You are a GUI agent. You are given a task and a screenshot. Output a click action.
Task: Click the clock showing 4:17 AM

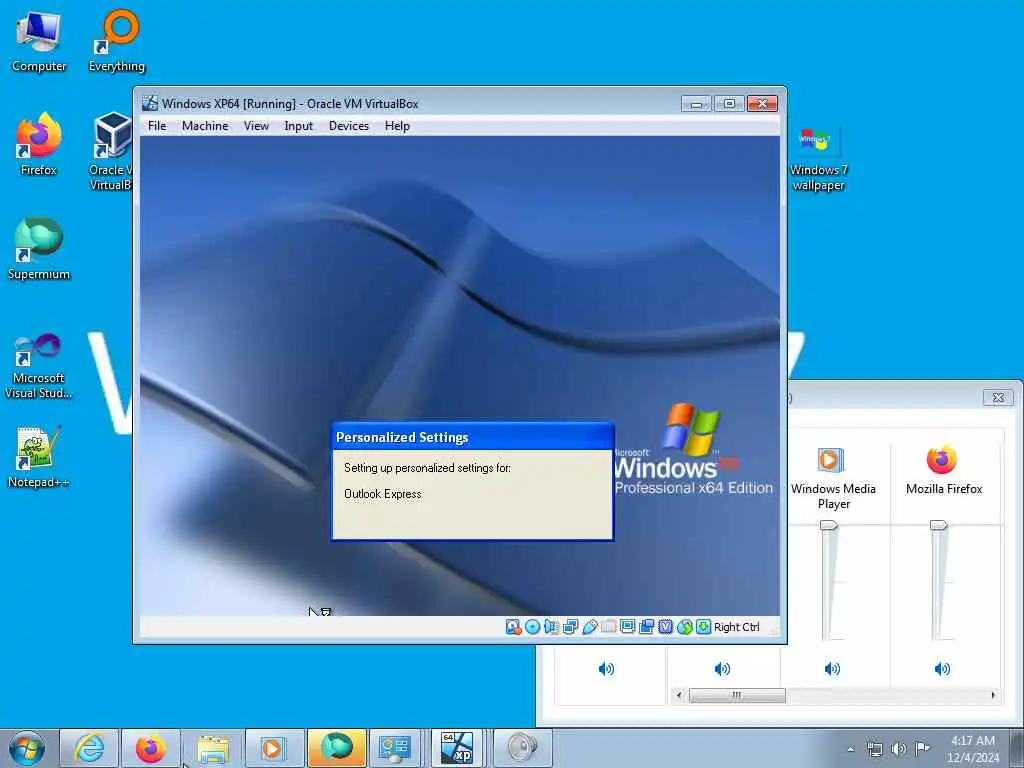tap(973, 749)
